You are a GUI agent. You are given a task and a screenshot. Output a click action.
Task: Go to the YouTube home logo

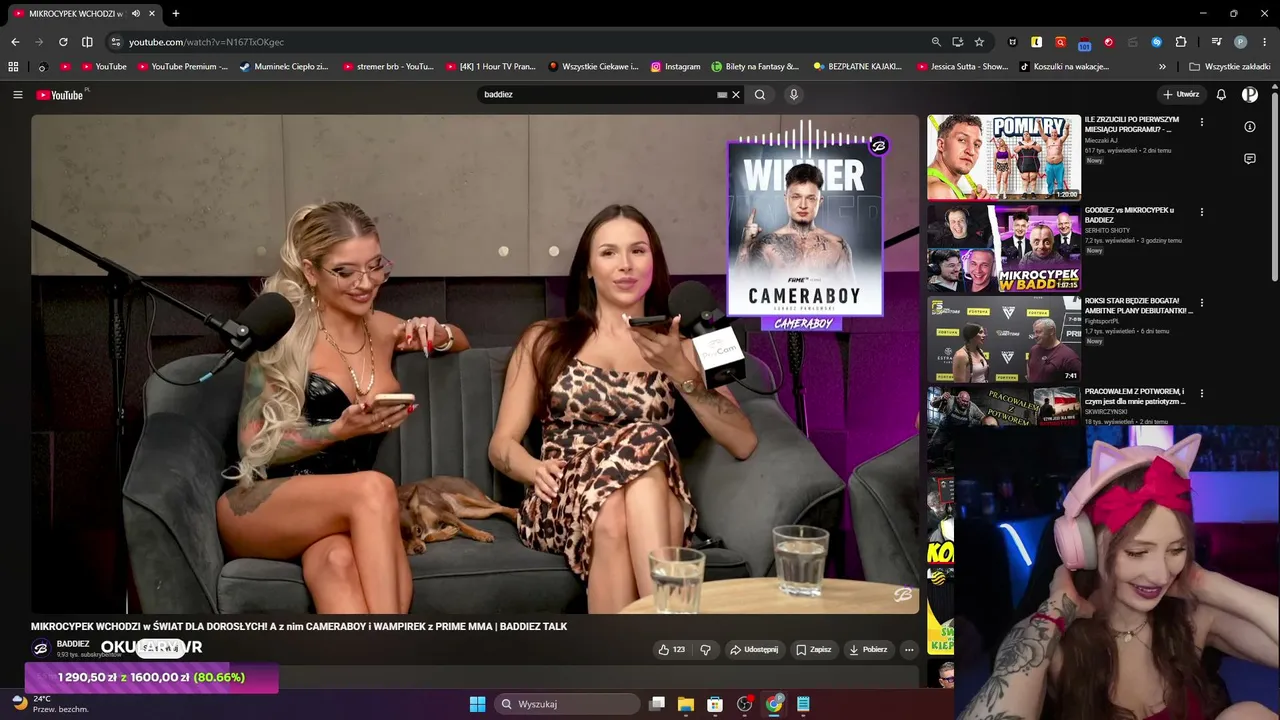pyautogui.click(x=62, y=95)
